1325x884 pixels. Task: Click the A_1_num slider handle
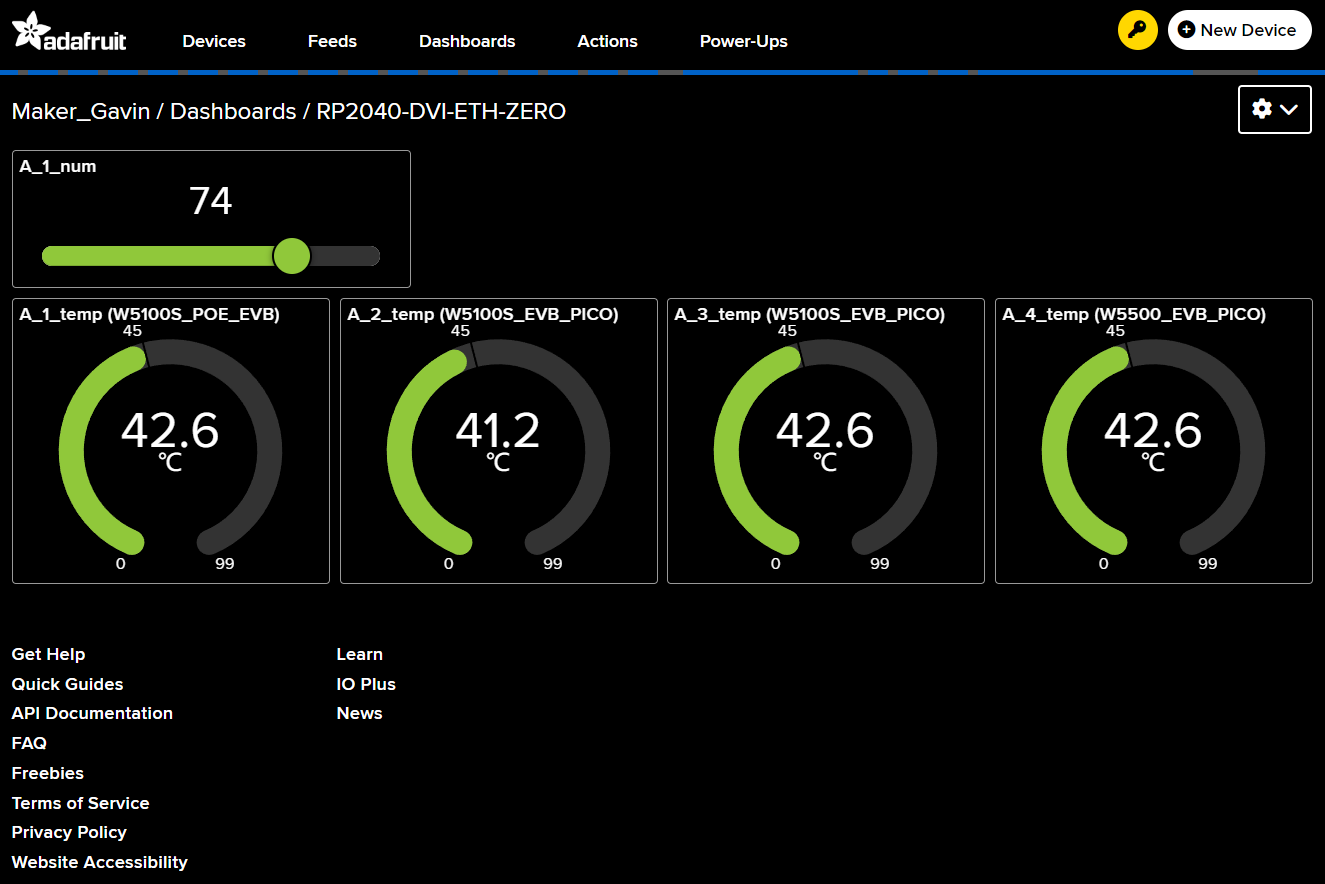pyautogui.click(x=292, y=256)
